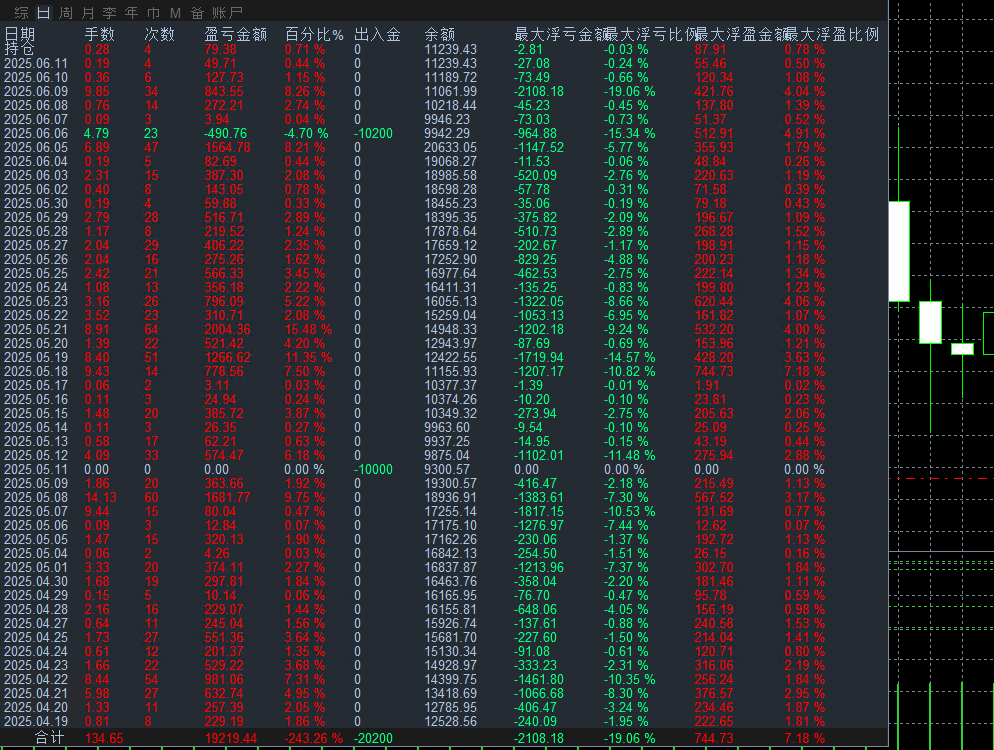
Task: Click balance 9300.57 cell
Action: click(447, 469)
